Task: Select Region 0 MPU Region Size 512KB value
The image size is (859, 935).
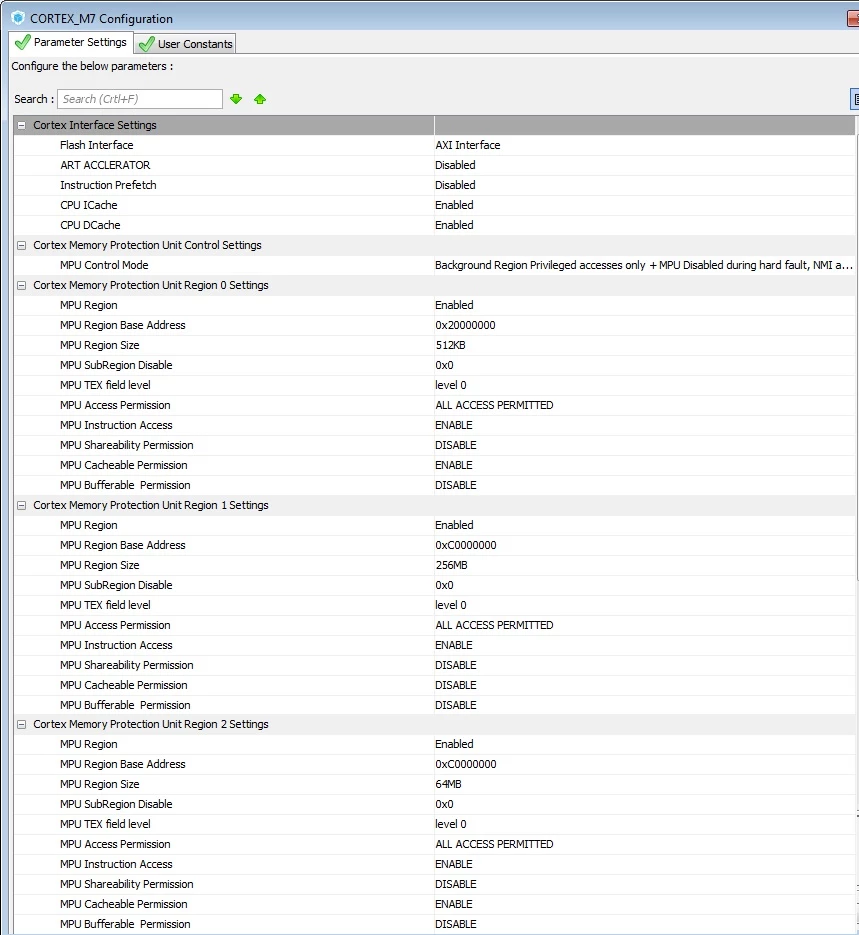Action: click(x=644, y=345)
